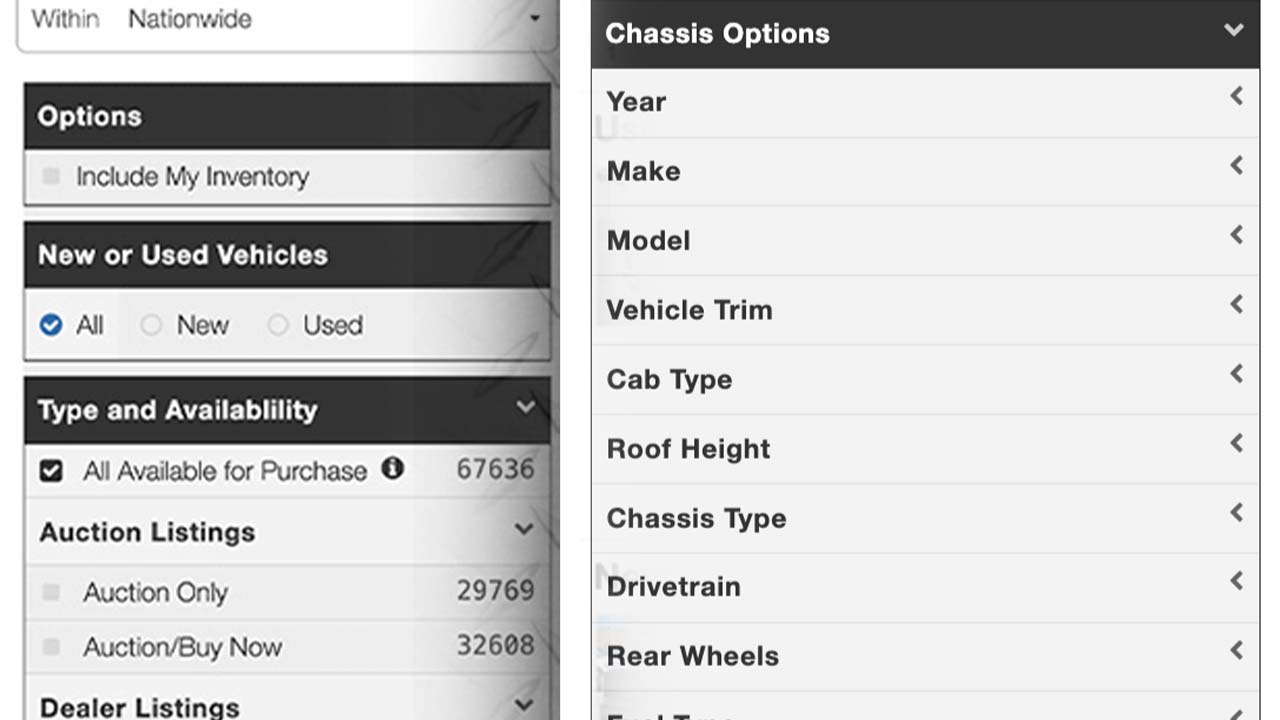Image resolution: width=1280 pixels, height=720 pixels.
Task: Click the arrow icon next to Year
Action: click(1237, 96)
